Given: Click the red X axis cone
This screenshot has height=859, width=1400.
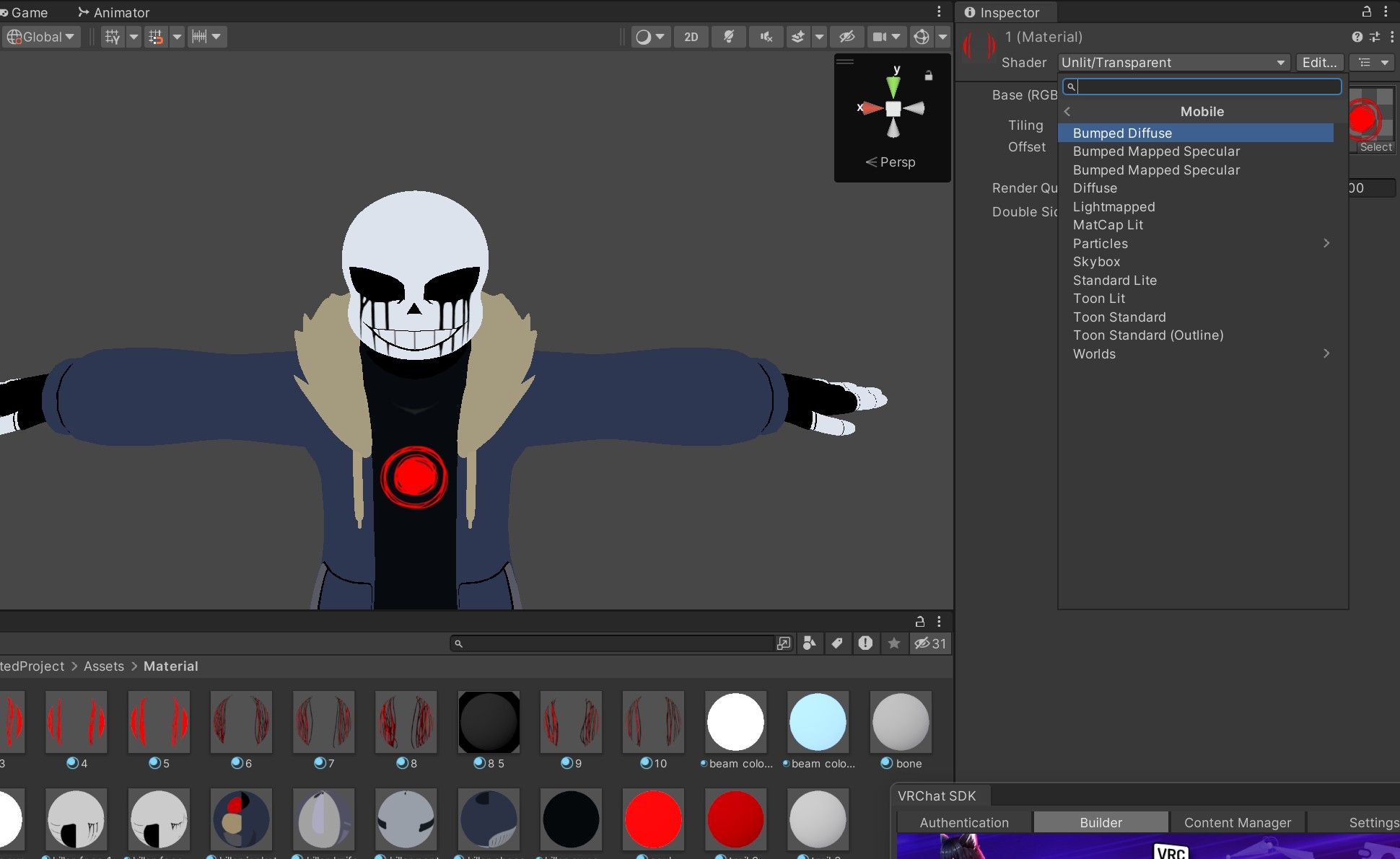Looking at the screenshot, I should [872, 108].
